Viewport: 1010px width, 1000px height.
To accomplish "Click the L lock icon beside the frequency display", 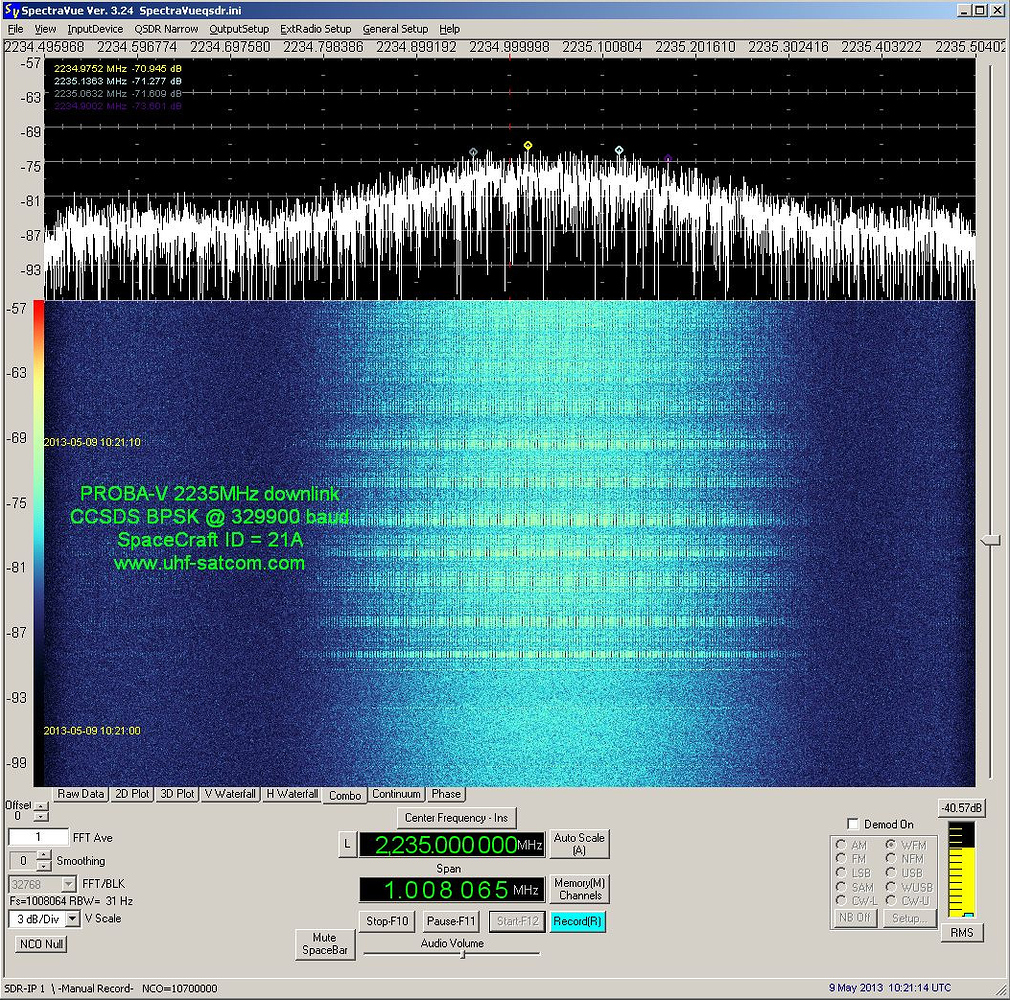I will point(348,843).
